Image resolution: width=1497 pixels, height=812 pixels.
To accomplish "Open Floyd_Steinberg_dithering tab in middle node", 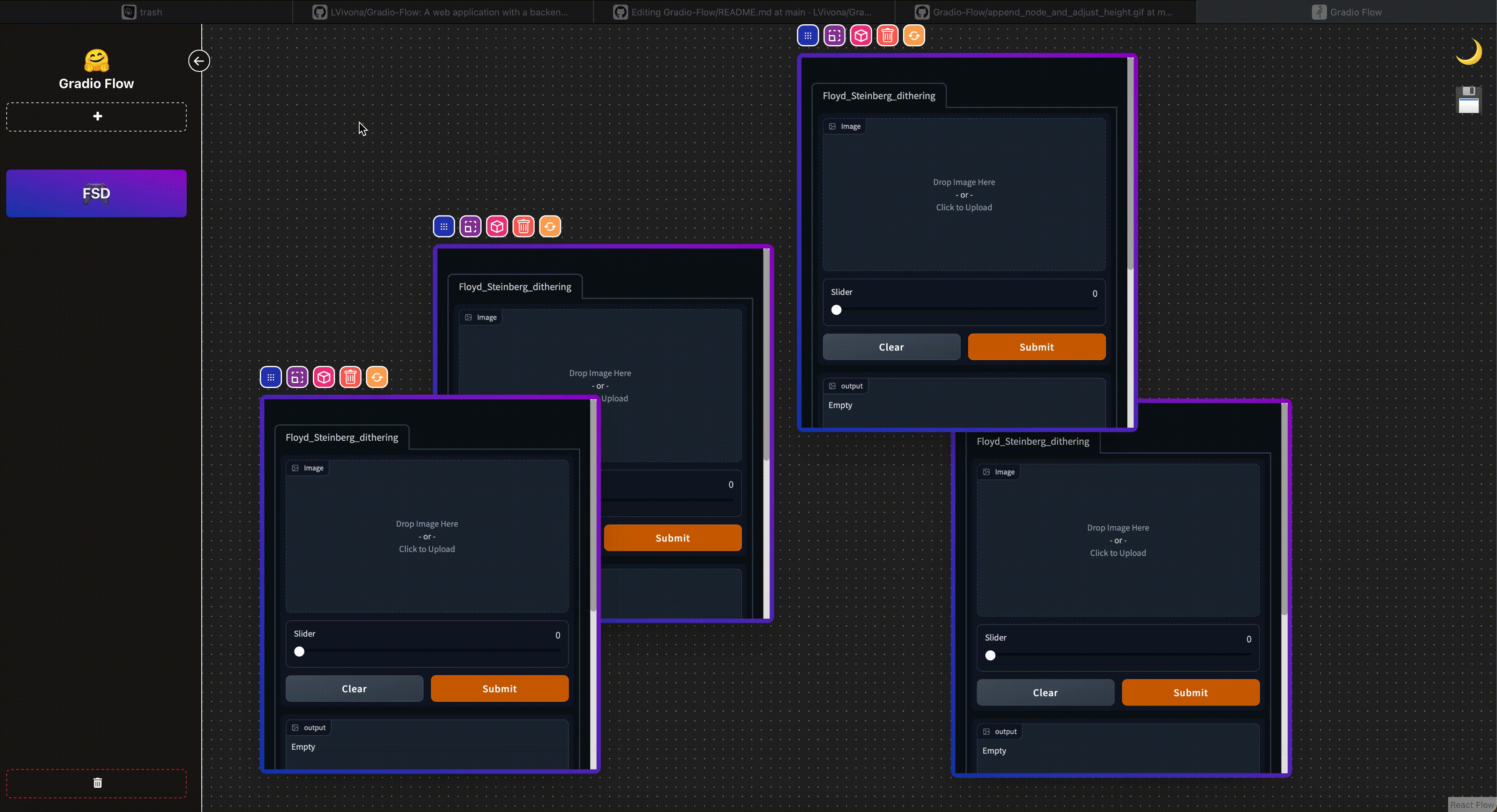I will point(515,286).
